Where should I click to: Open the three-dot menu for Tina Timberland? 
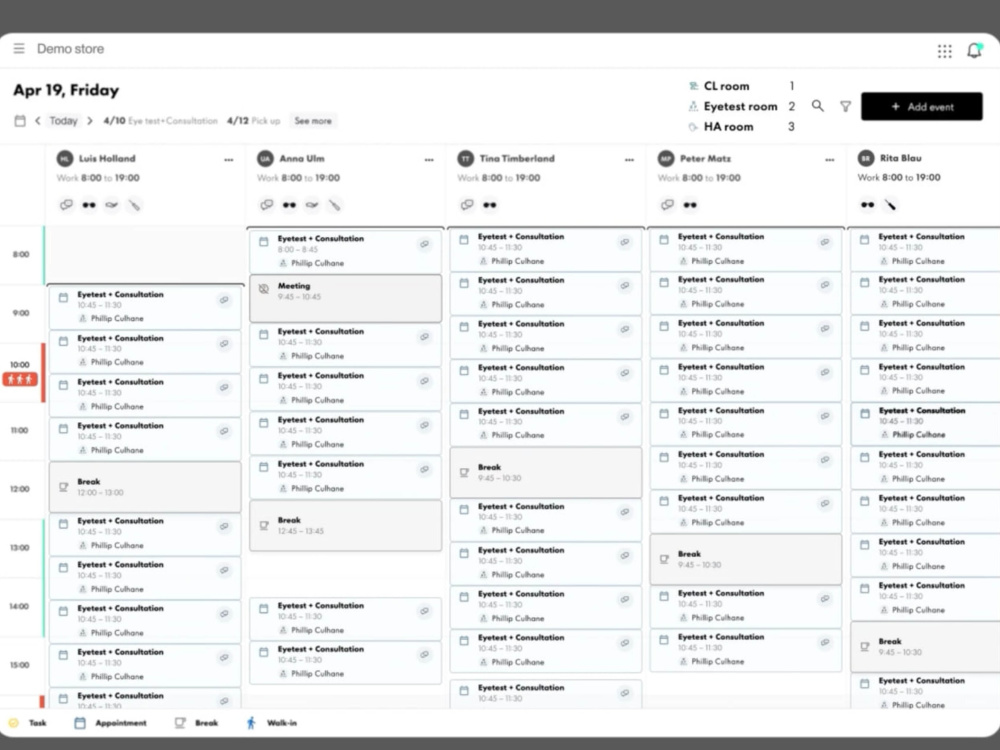pos(629,160)
